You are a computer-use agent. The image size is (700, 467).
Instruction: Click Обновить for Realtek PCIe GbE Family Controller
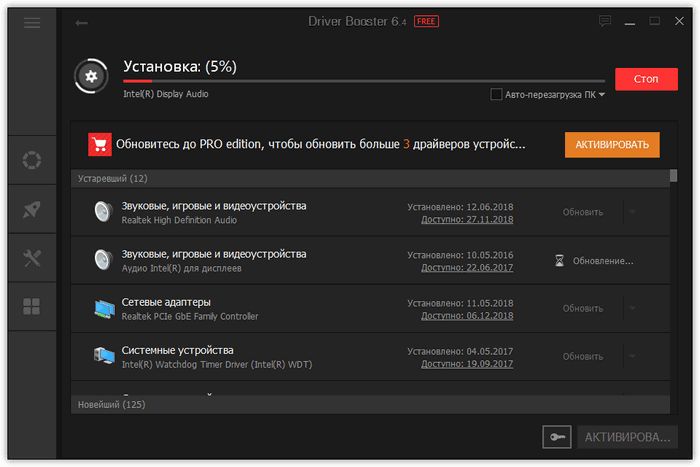(583, 309)
